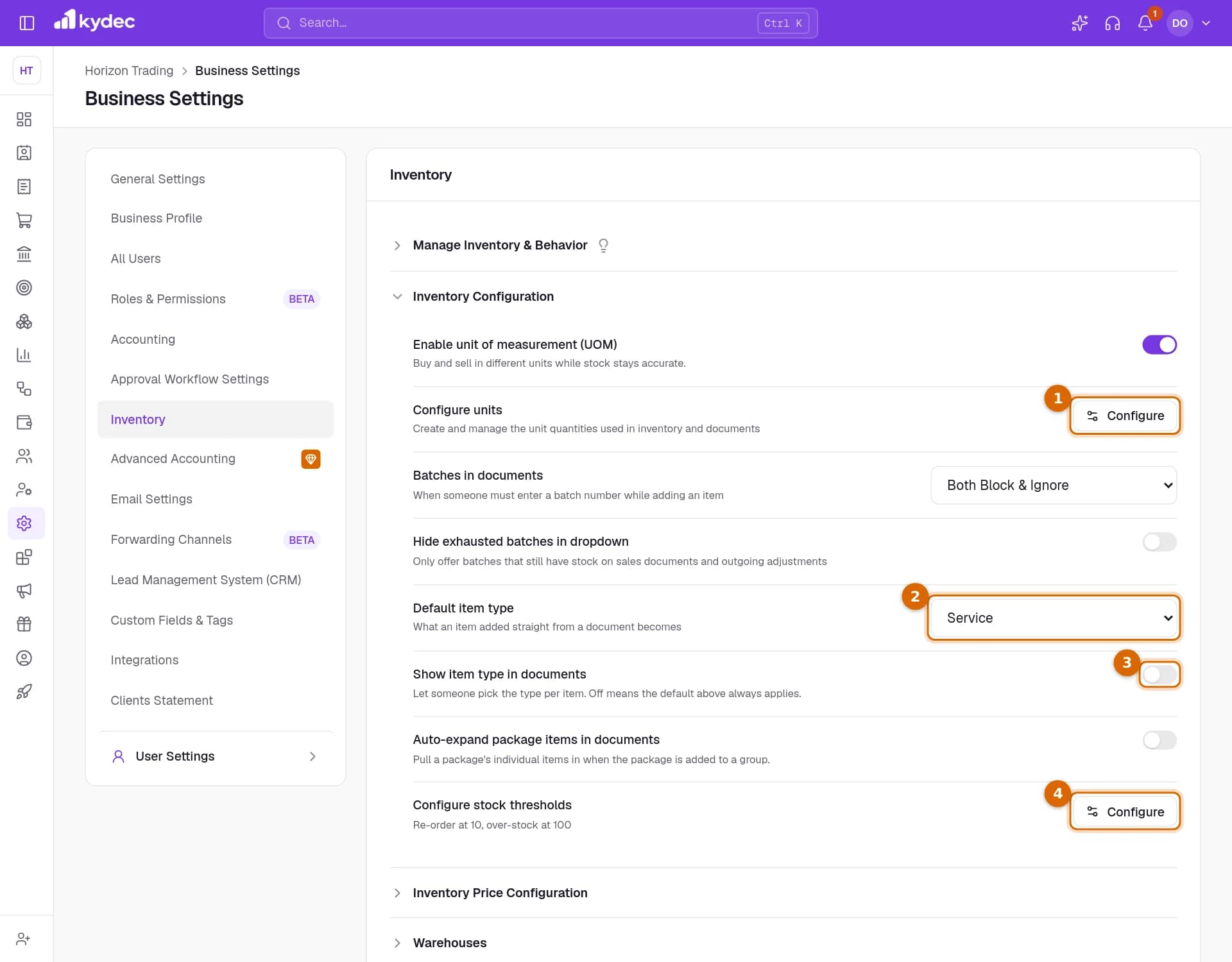This screenshot has width=1232, height=962.
Task: Open Clients Statement settings
Action: click(216, 700)
